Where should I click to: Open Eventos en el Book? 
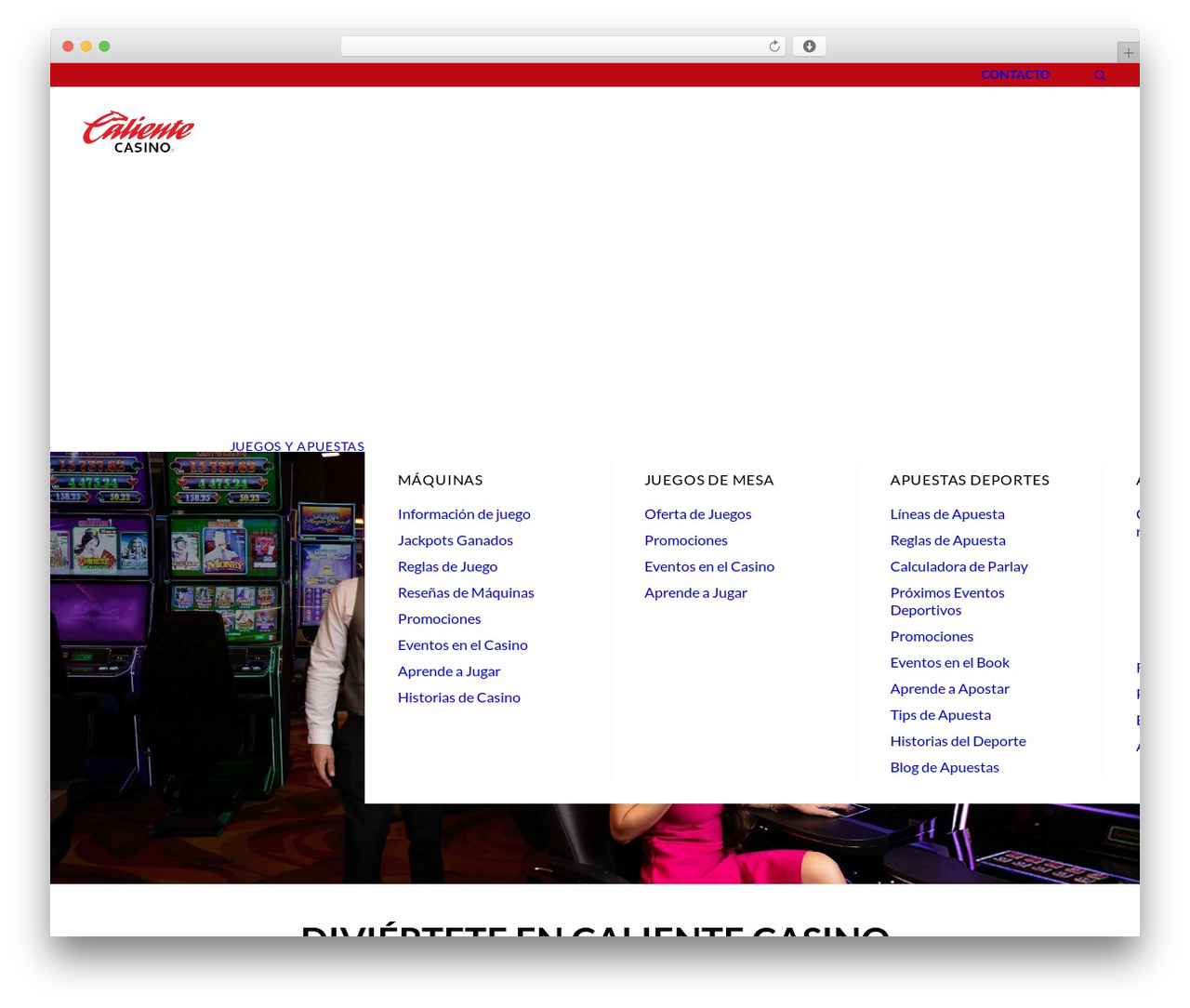[x=949, y=662]
